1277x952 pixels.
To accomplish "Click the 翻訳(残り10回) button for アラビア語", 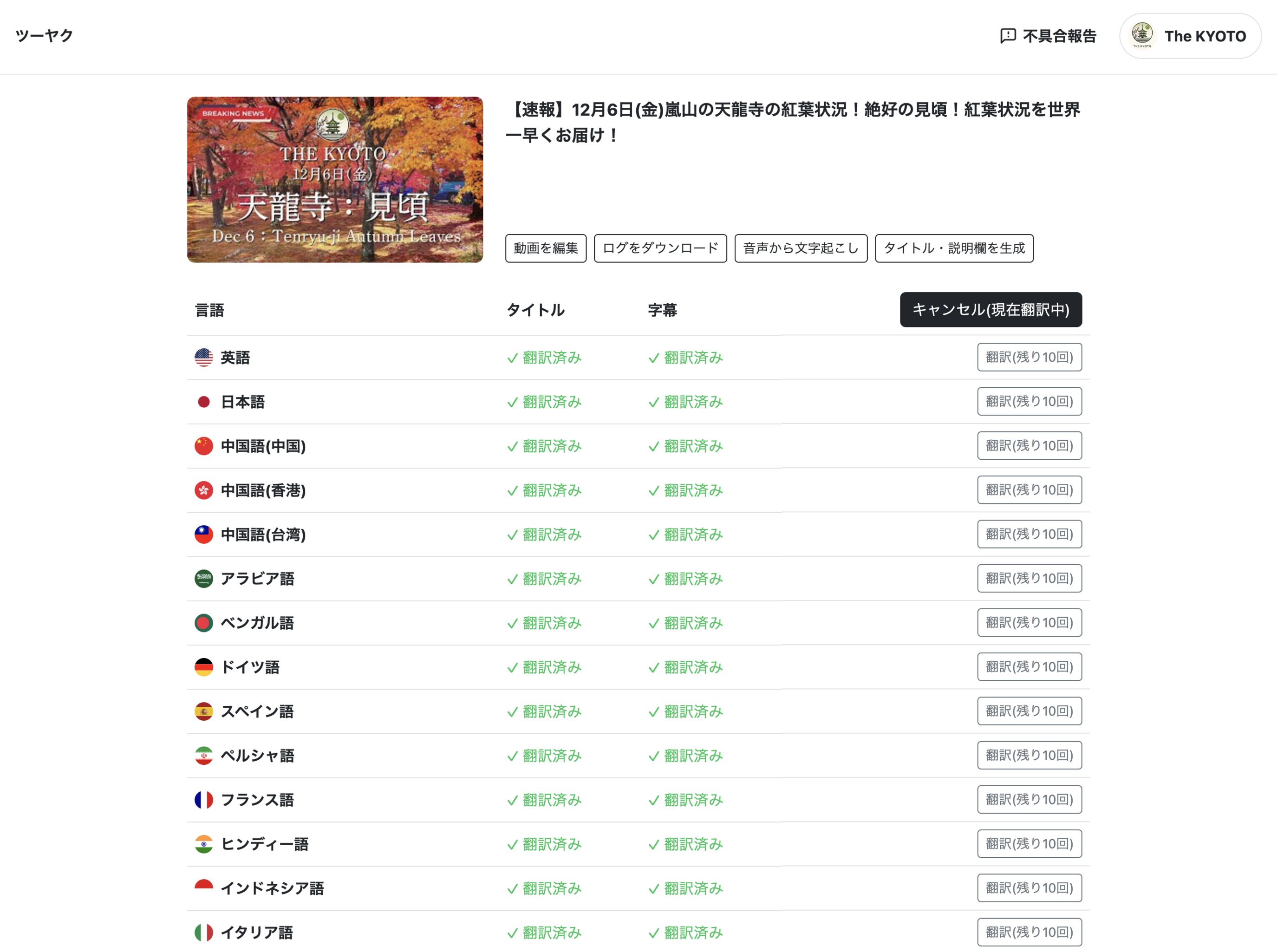I will pos(1030,578).
